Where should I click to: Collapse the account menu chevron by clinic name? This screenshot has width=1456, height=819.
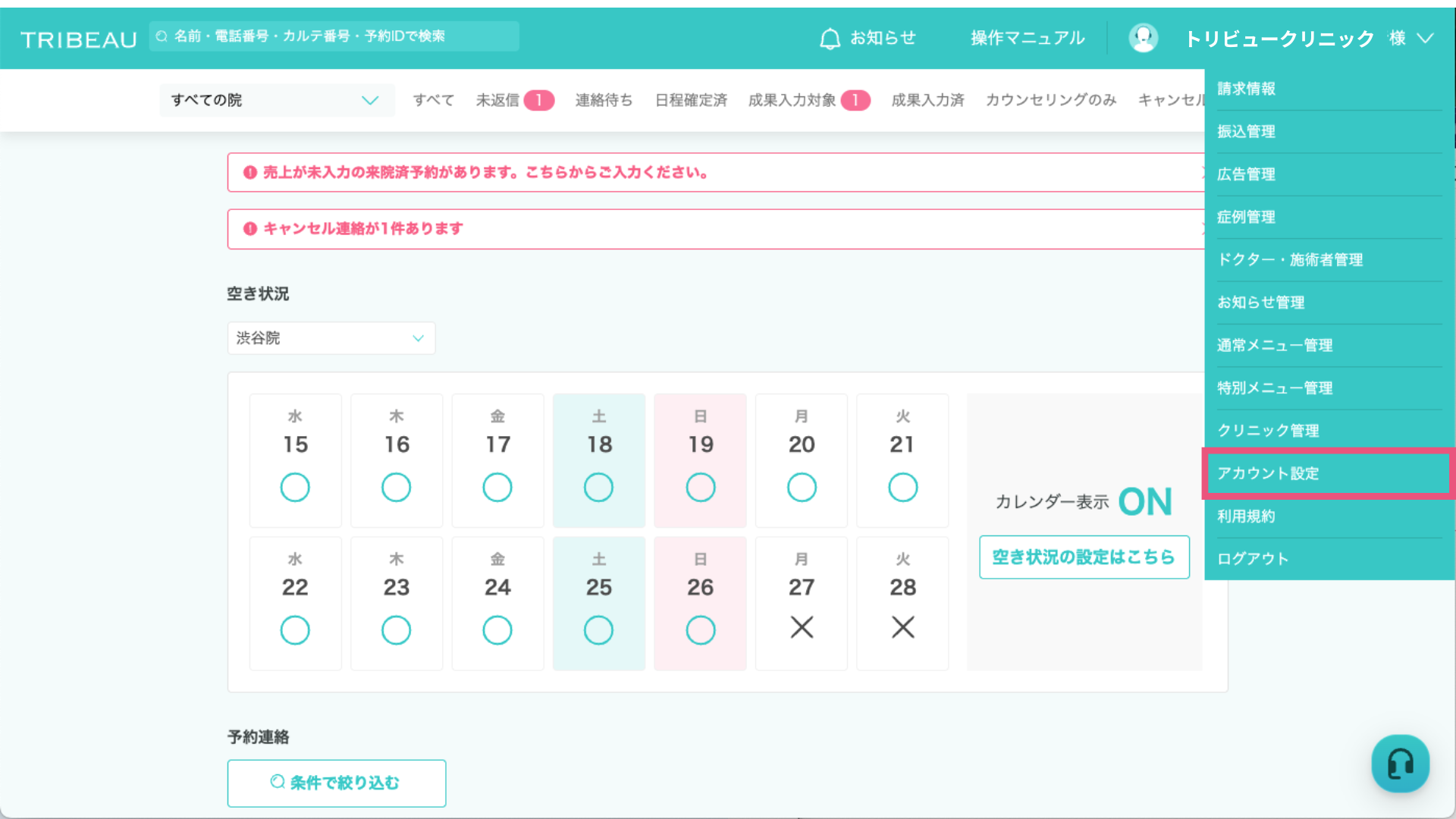click(x=1426, y=38)
